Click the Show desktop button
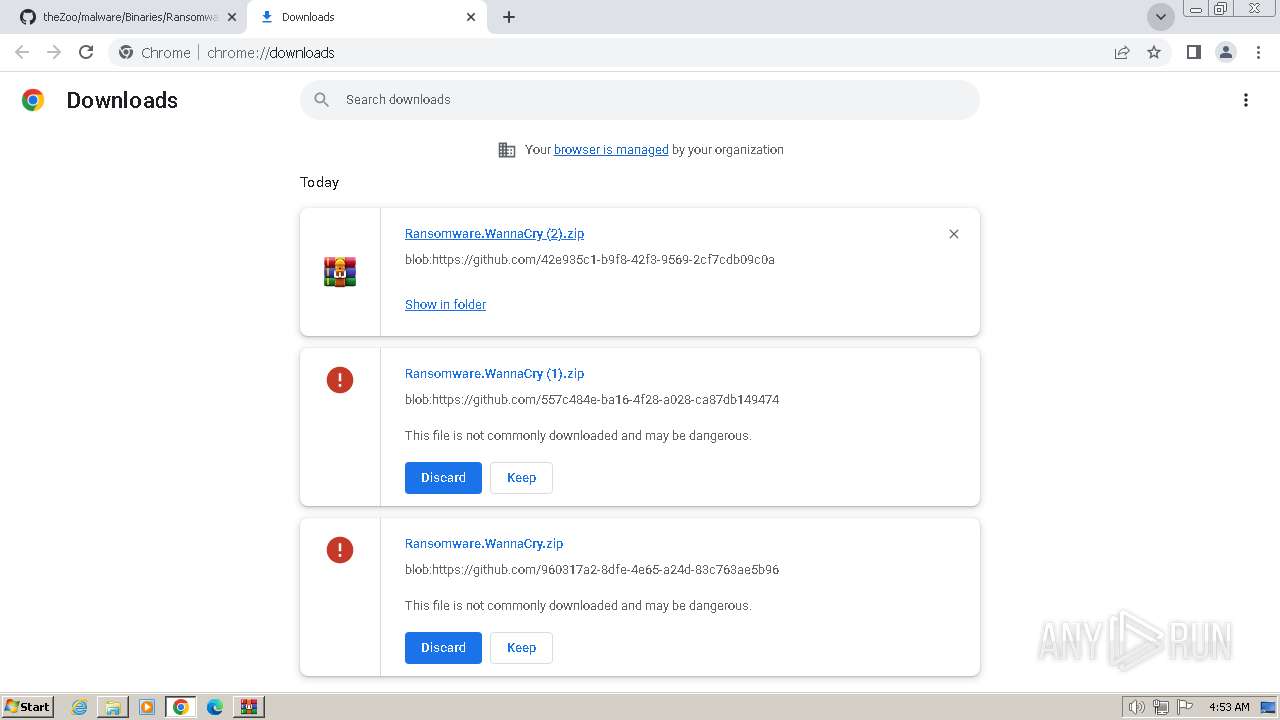The image size is (1280, 720). pyautogui.click(x=1269, y=707)
